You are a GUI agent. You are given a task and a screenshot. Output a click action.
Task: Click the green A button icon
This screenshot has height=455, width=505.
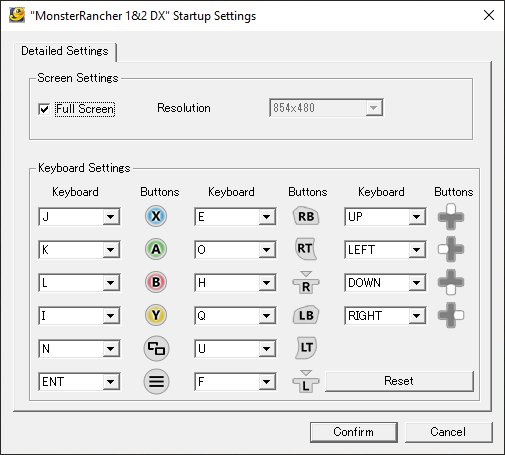coord(156,249)
